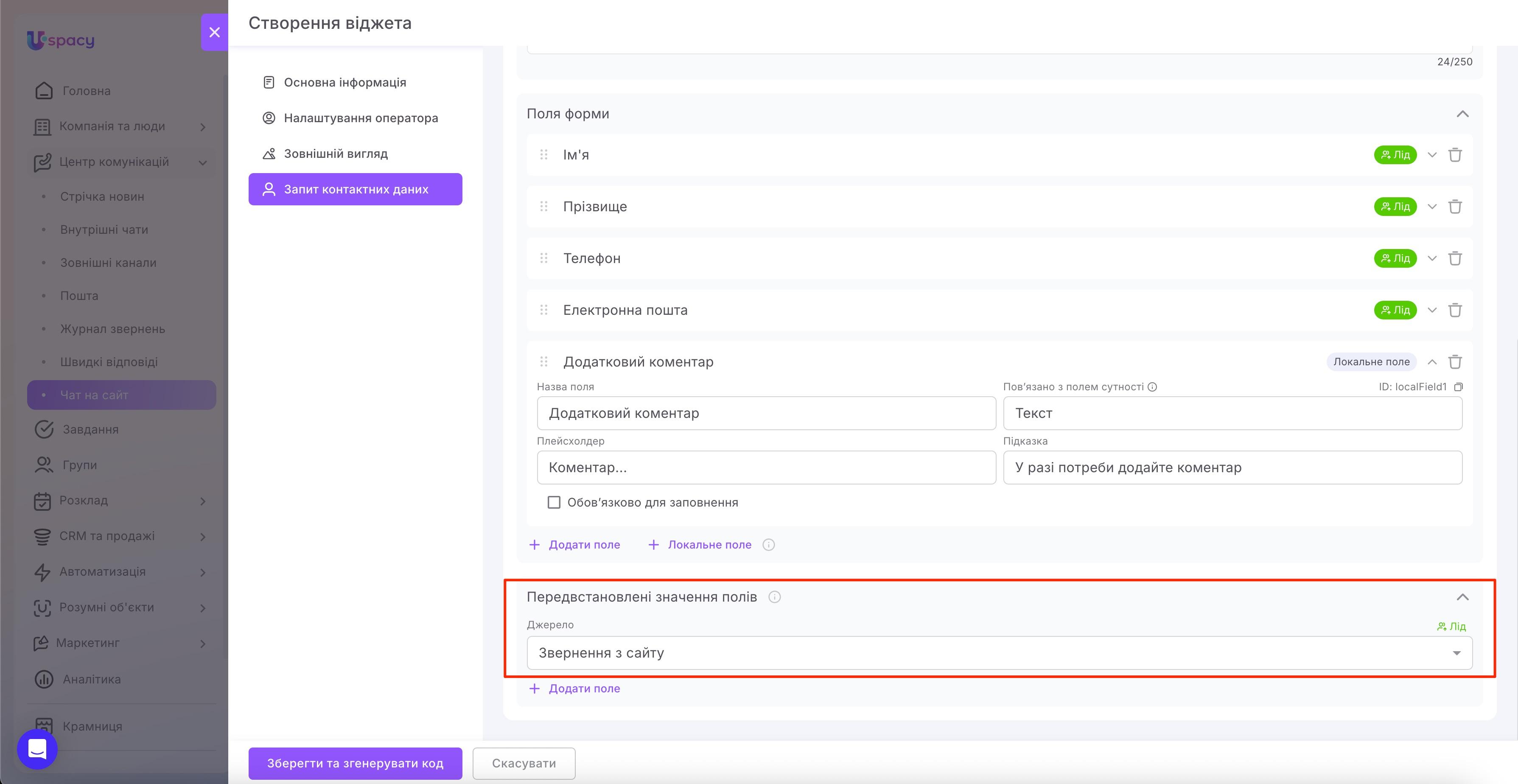The image size is (1518, 784).
Task: Delete the Додатковий коментар field
Action: [1455, 362]
